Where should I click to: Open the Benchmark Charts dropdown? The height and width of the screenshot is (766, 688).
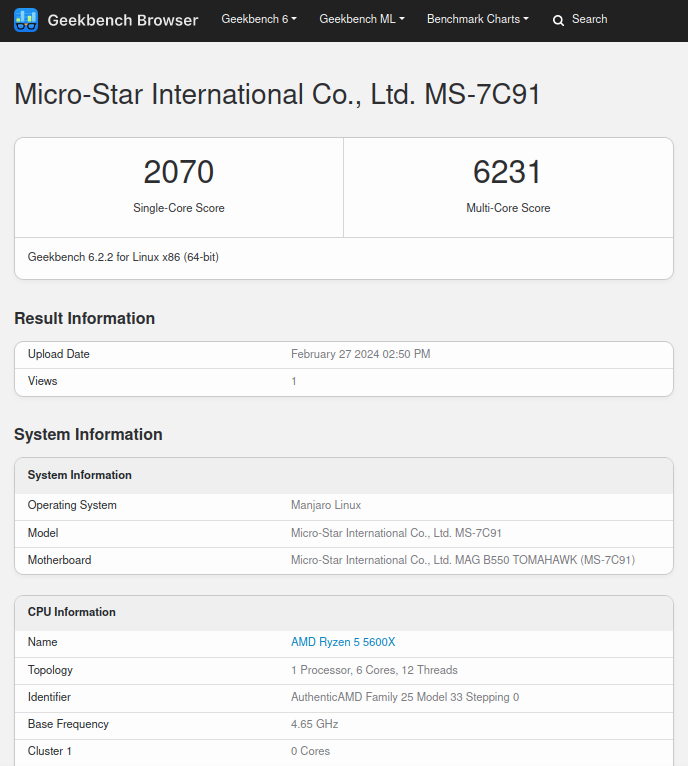(x=478, y=19)
